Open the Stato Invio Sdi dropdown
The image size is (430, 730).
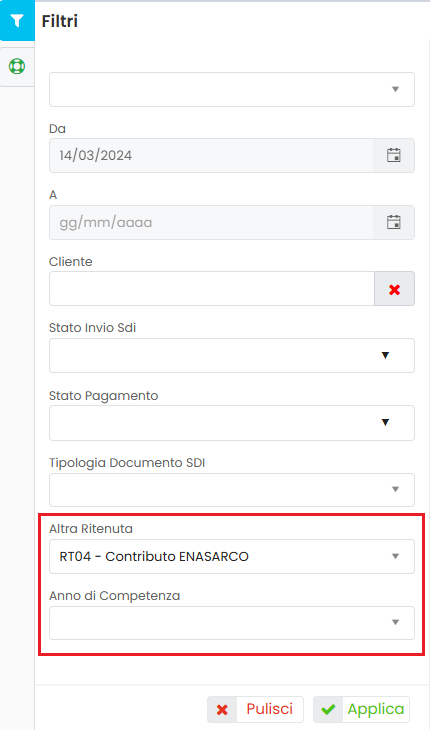tap(232, 356)
